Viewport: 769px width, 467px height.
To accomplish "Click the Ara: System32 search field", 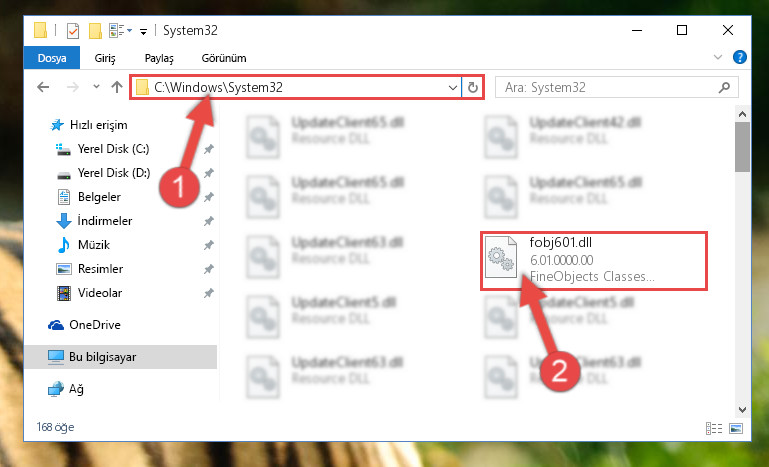I will click(x=607, y=87).
